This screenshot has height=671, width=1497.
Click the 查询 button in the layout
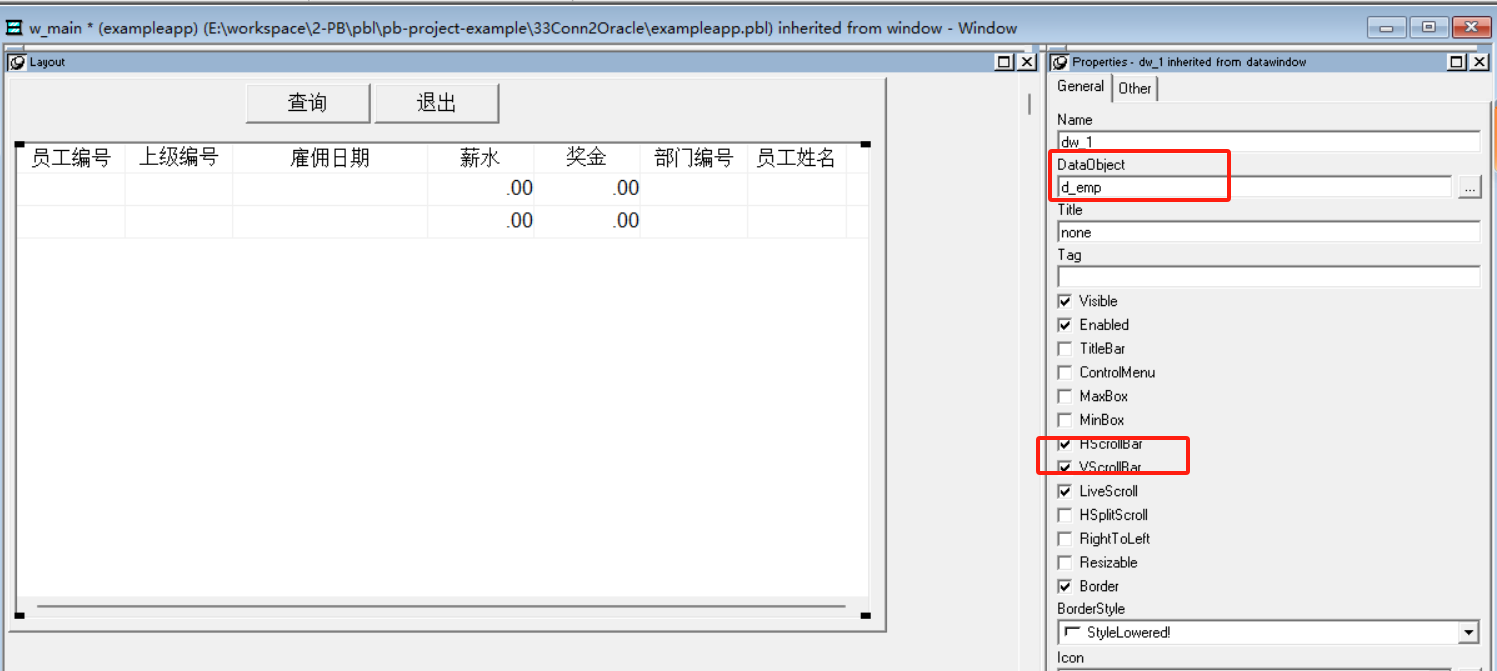(308, 103)
